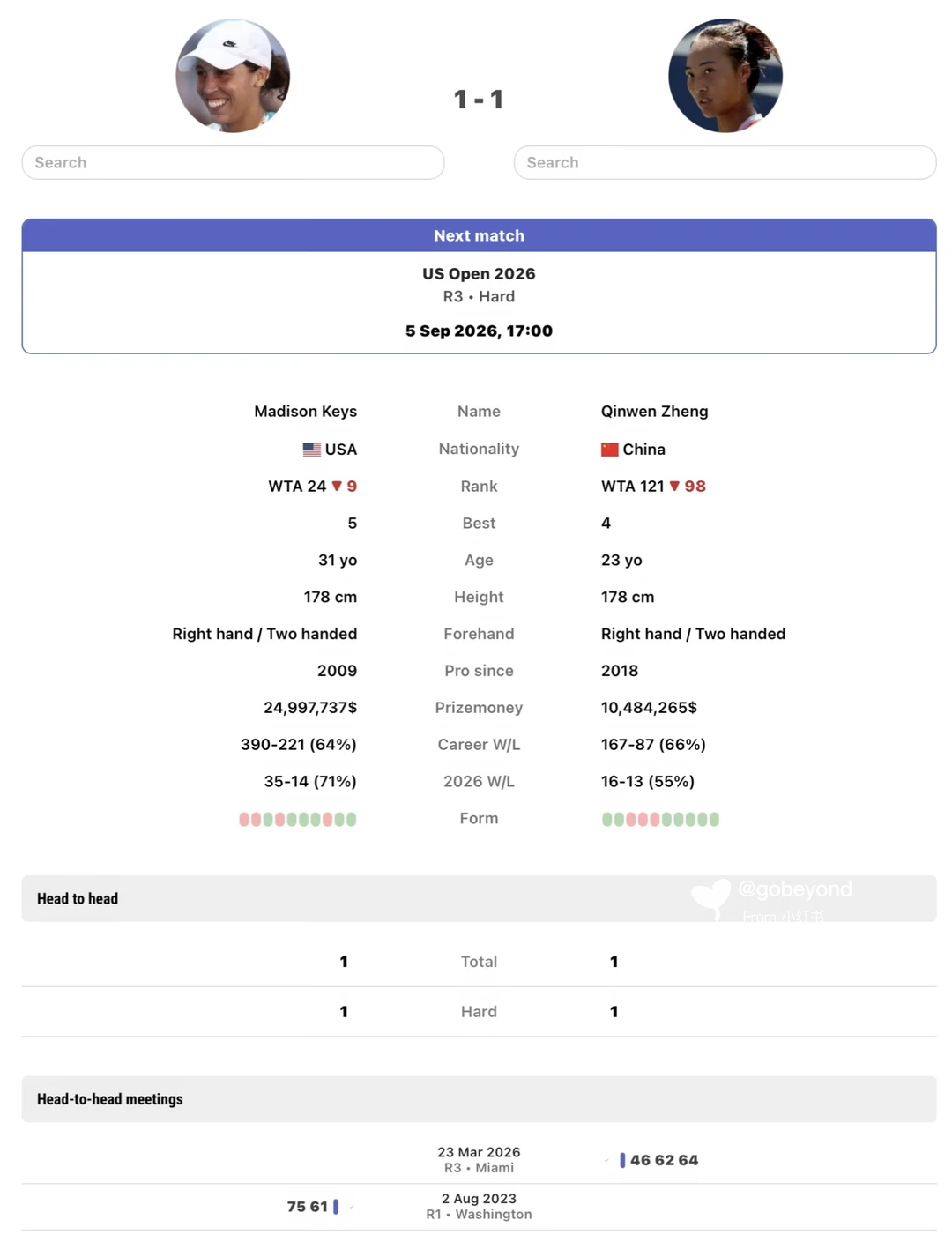Click the Madison Keys name text
Image resolution: width=952 pixels, height=1242 pixels.
(x=305, y=412)
